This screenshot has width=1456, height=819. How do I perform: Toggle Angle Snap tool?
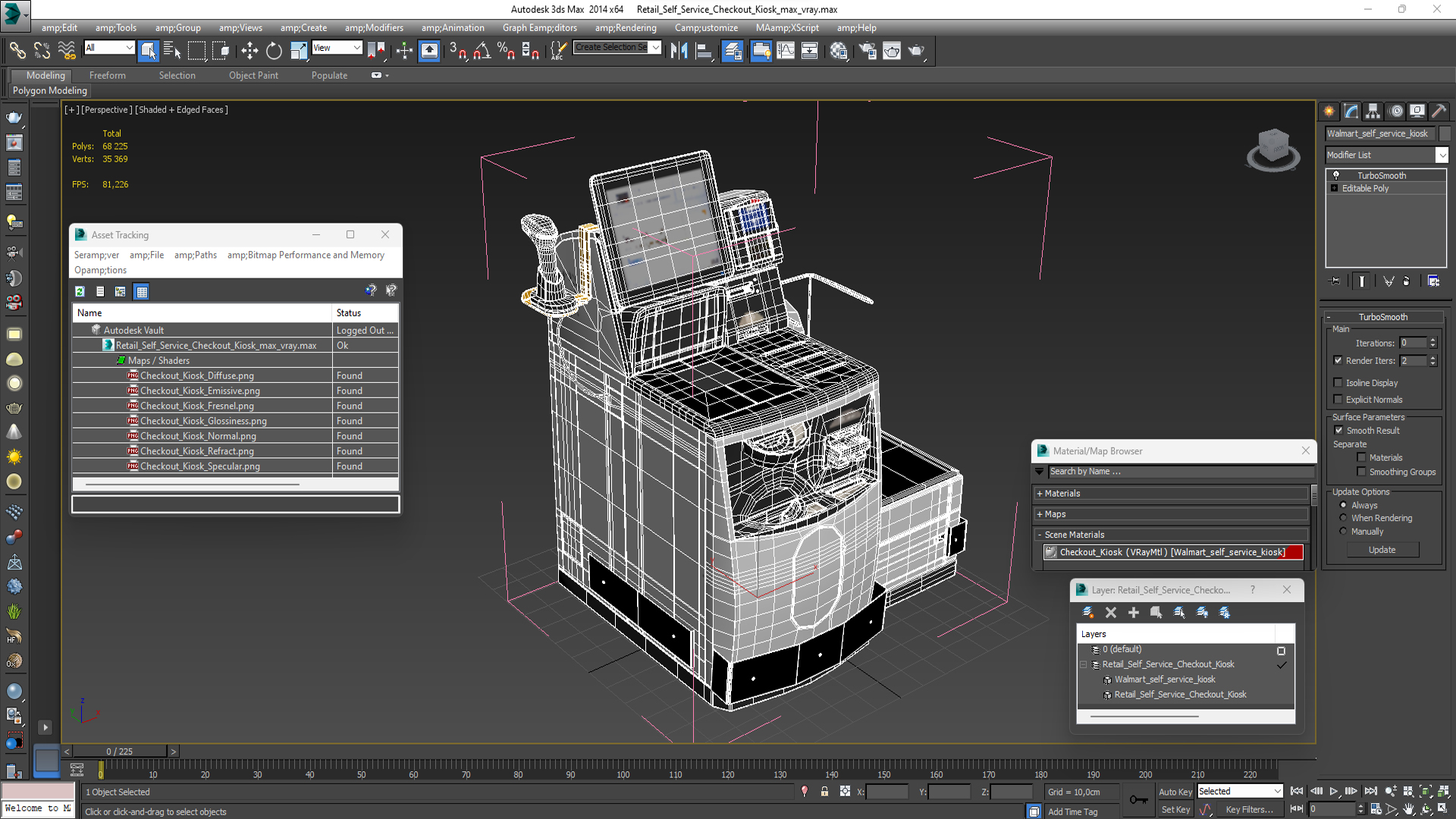coord(482,51)
